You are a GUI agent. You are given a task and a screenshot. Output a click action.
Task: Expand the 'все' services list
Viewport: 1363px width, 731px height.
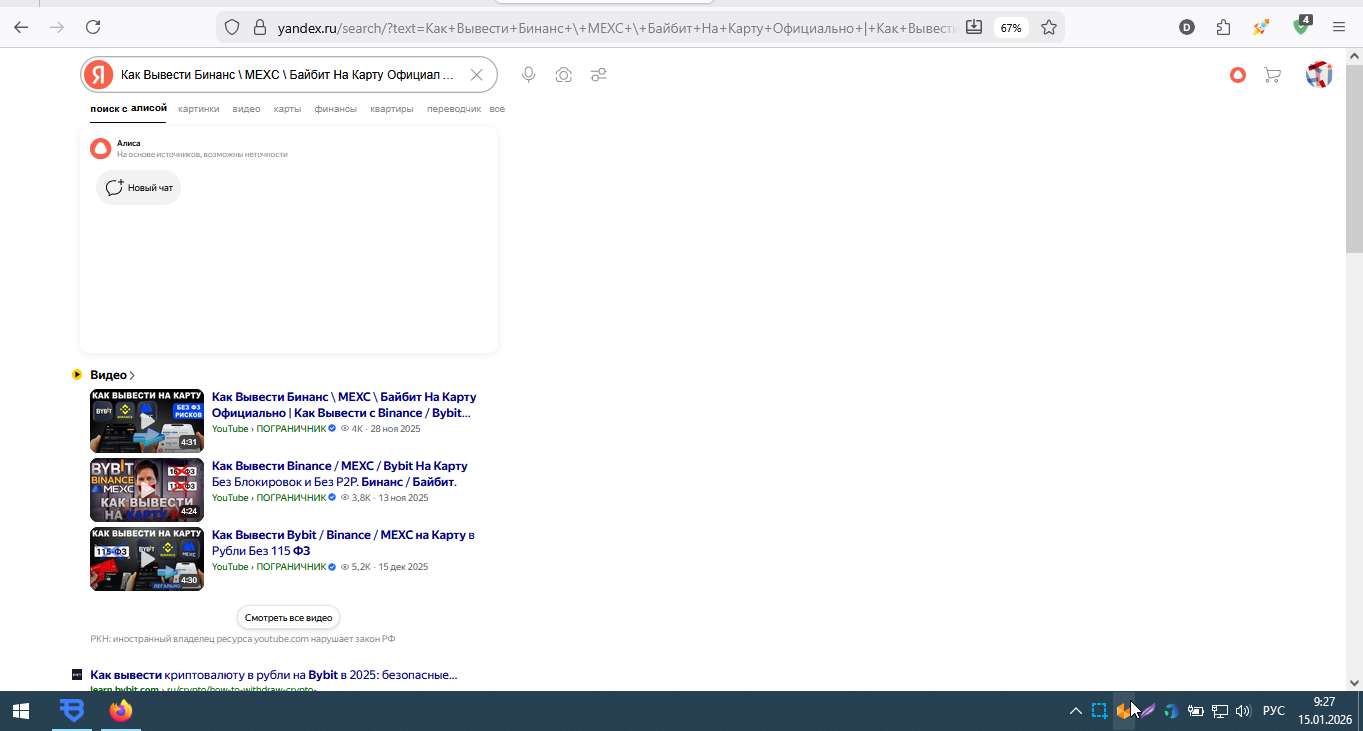click(497, 109)
